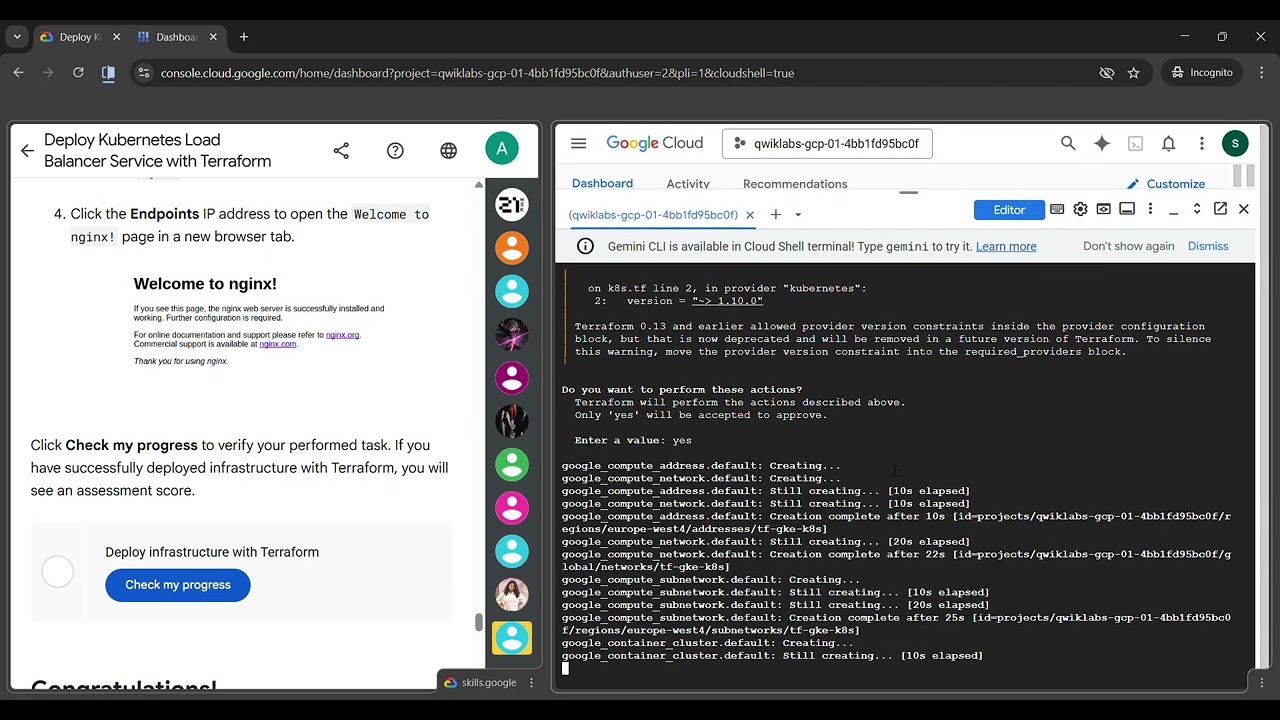Screen dimensions: 1280x720
Task: Switch to the Activity tab
Action: pos(688,184)
